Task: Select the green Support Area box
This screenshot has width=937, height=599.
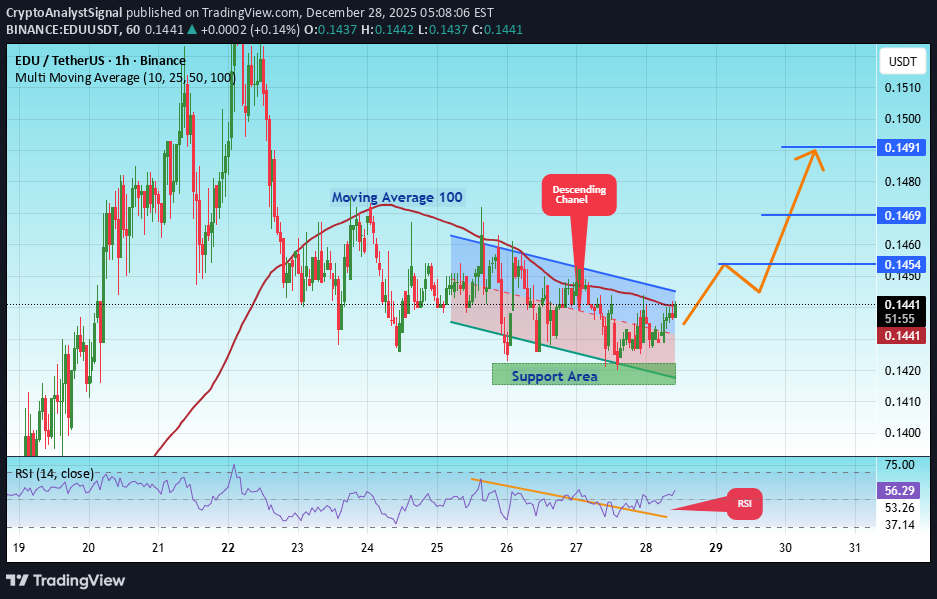Action: (583, 375)
